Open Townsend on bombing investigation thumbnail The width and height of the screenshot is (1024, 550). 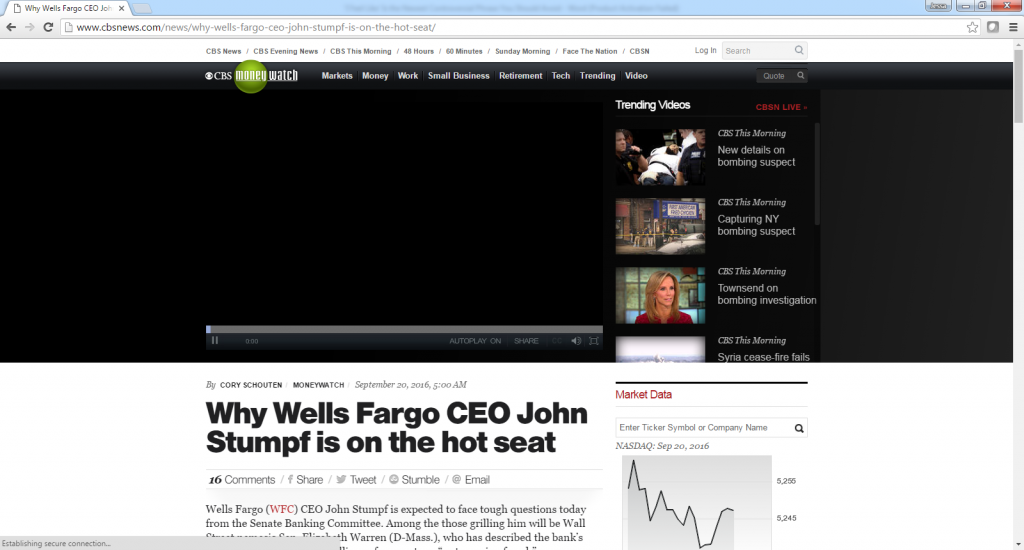coord(660,295)
